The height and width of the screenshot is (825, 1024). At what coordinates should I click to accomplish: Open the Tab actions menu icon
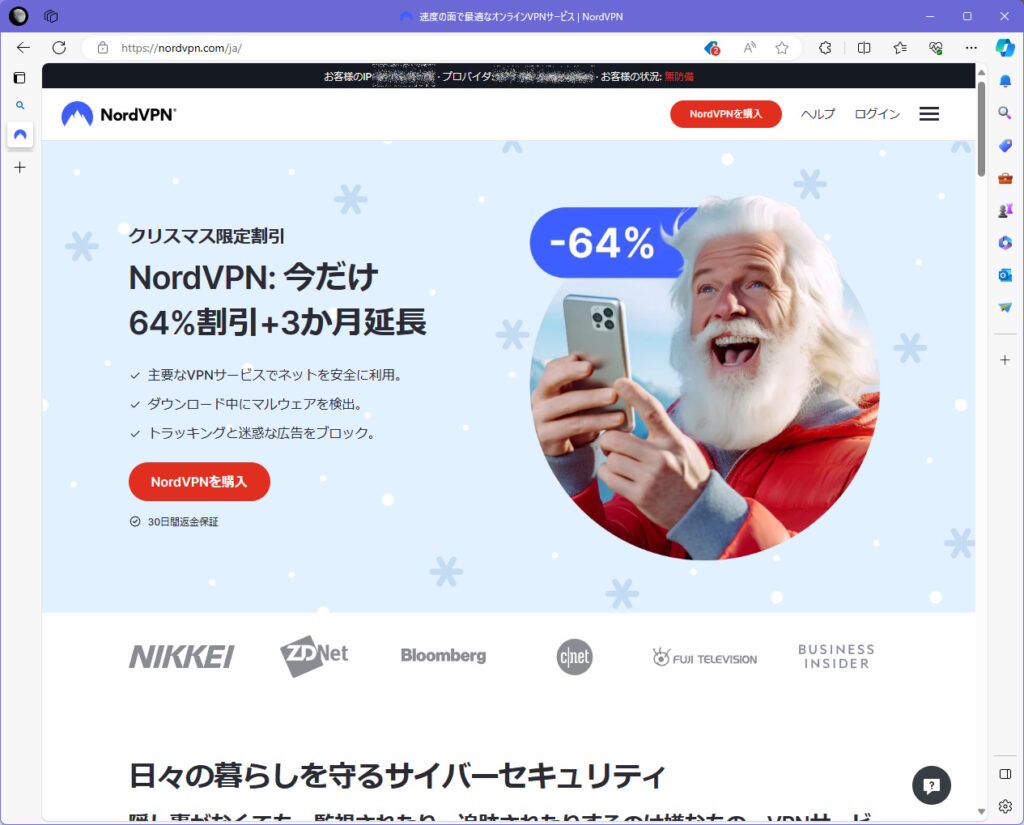click(x=20, y=78)
